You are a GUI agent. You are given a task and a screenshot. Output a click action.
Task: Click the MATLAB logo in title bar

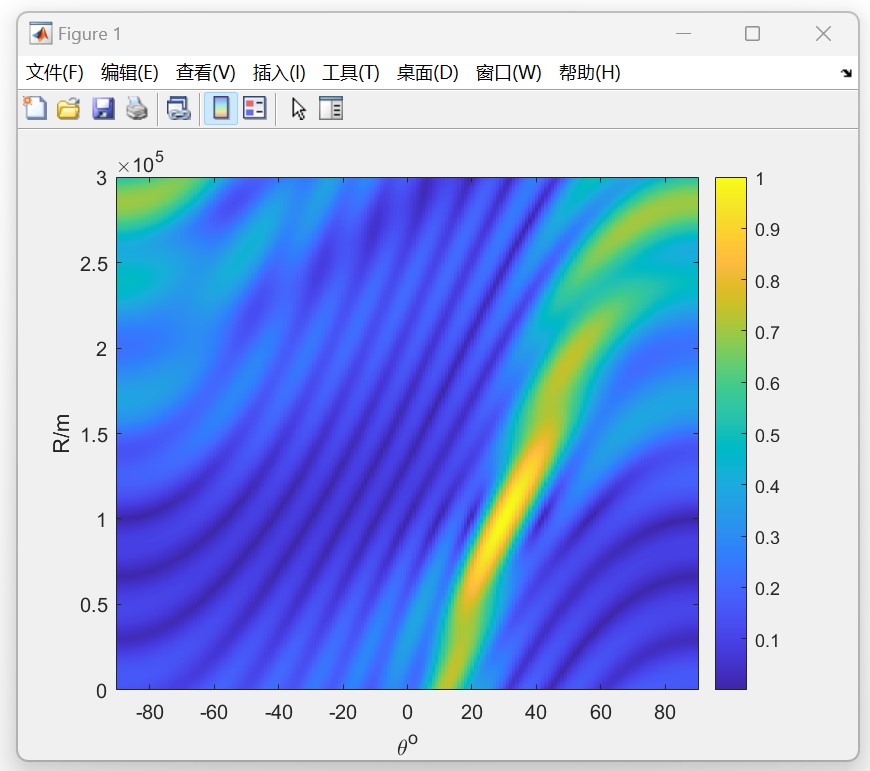[x=41, y=34]
